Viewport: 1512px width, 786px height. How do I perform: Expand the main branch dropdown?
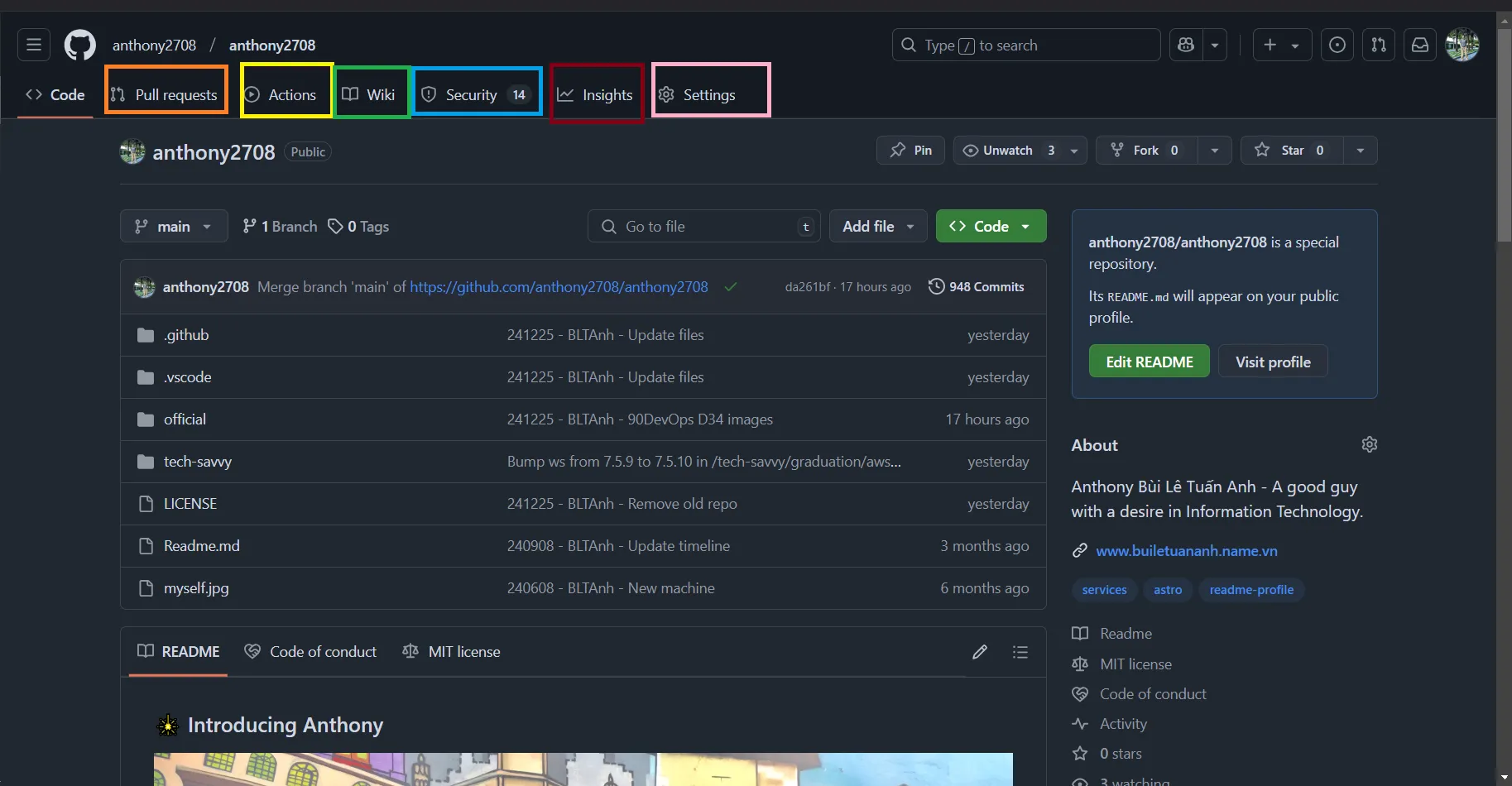pyautogui.click(x=174, y=226)
